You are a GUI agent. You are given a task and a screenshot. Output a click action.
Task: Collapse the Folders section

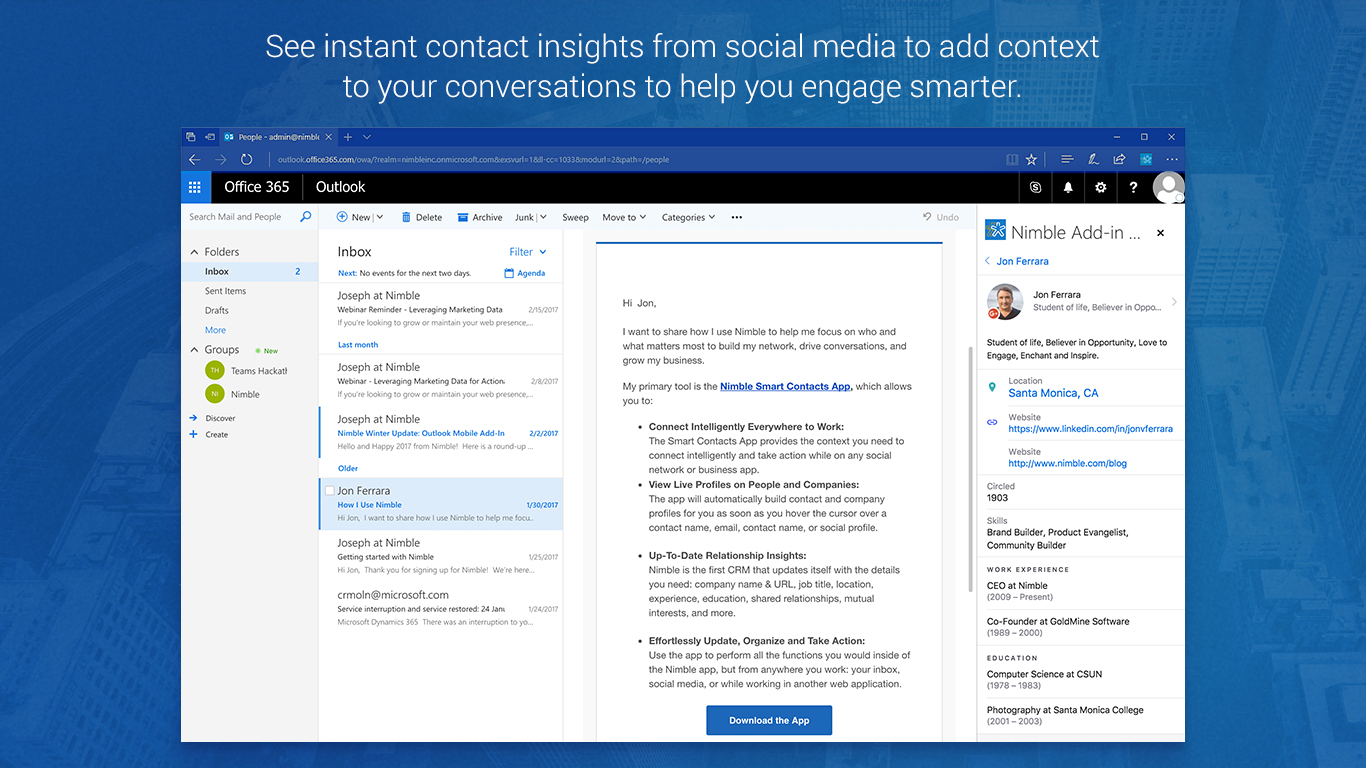[x=194, y=252]
